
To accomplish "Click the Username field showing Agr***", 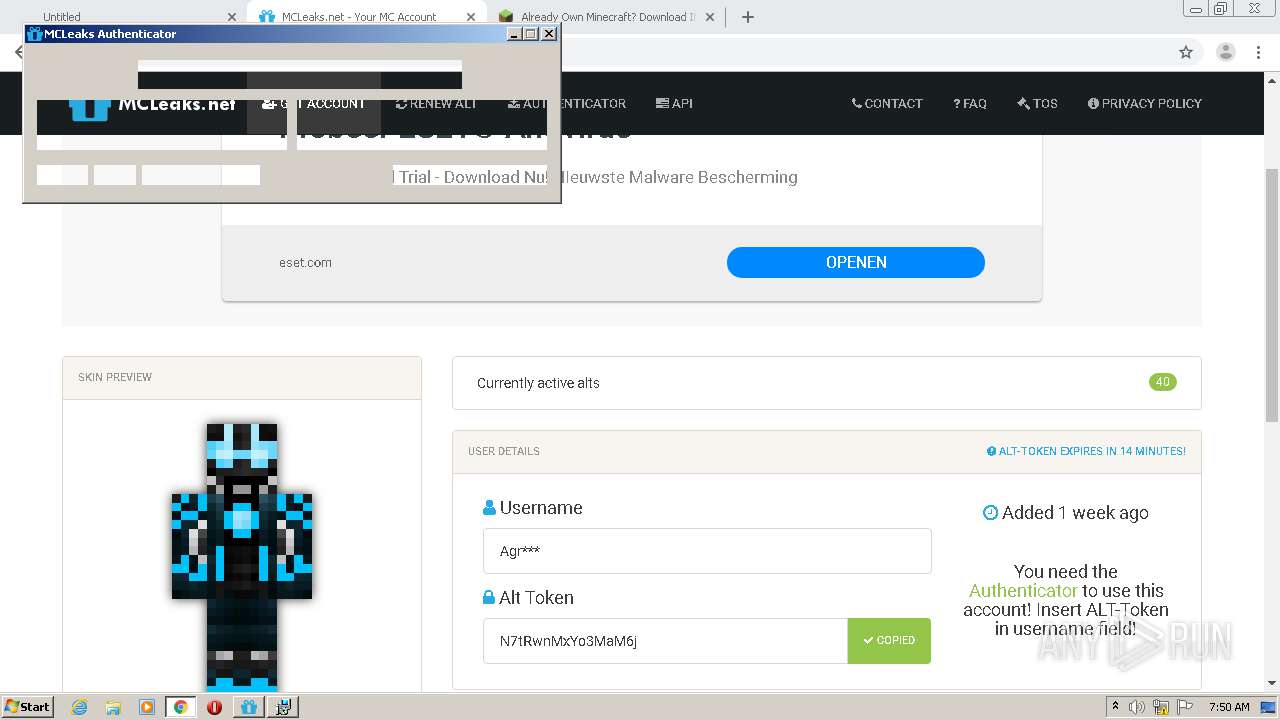I will [707, 551].
